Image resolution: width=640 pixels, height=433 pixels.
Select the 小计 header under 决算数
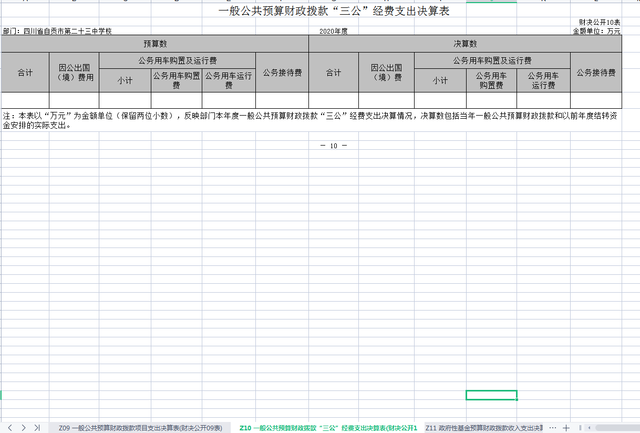[x=439, y=79]
